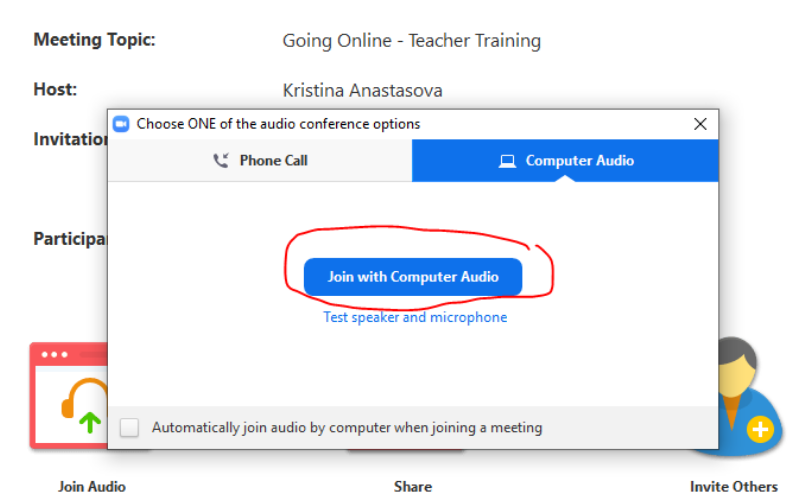Click the Invite Others label
The image size is (797, 501).
point(733,486)
